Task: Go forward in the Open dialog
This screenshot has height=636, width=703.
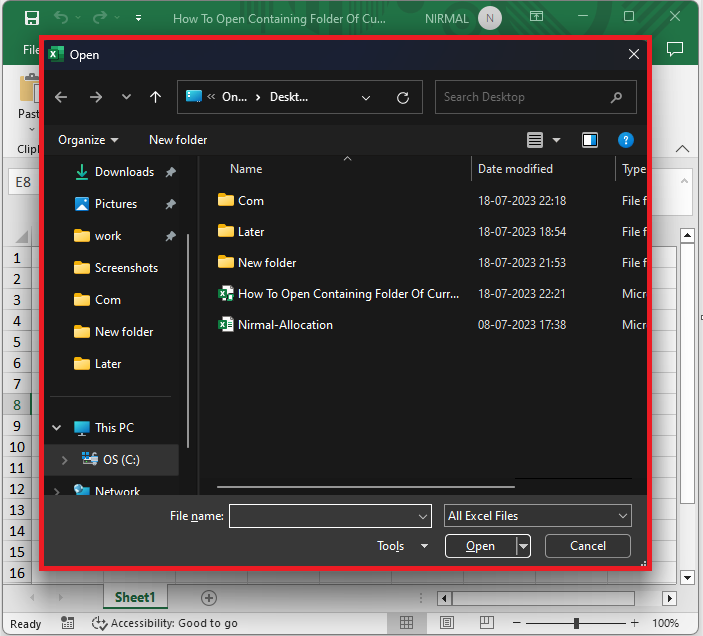Action: (x=95, y=97)
